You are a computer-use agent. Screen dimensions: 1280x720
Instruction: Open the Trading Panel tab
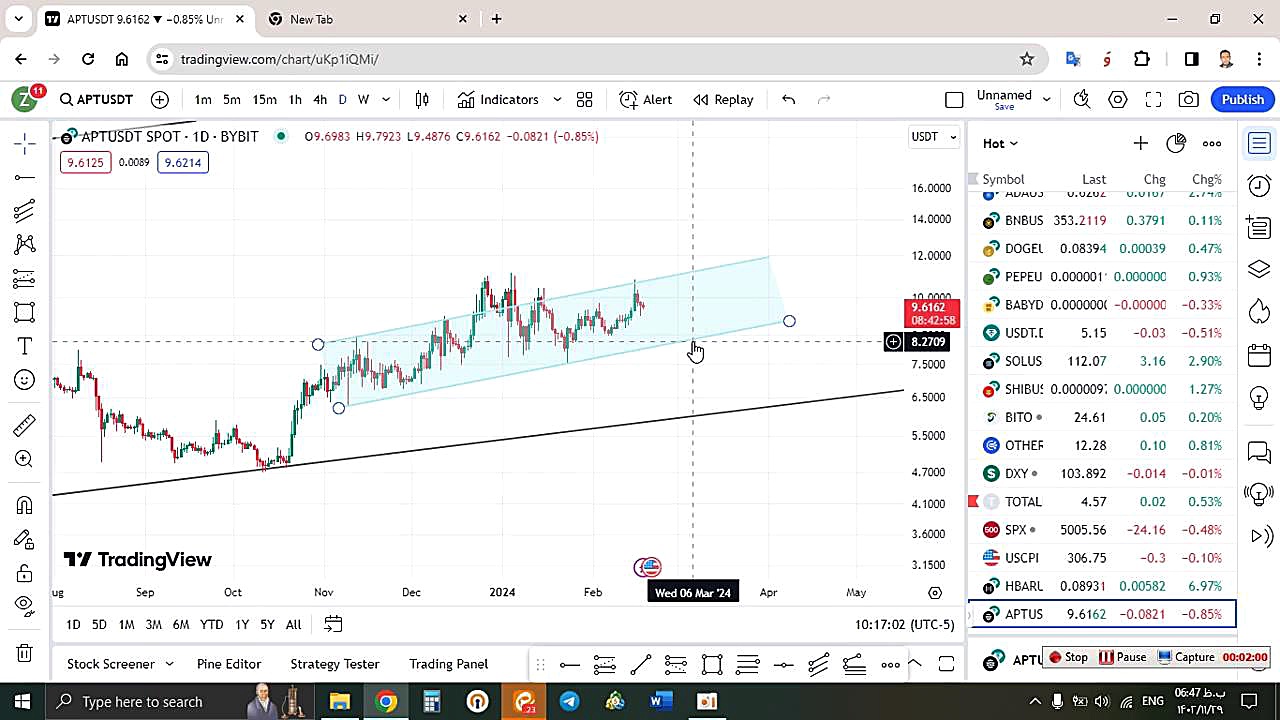[448, 664]
